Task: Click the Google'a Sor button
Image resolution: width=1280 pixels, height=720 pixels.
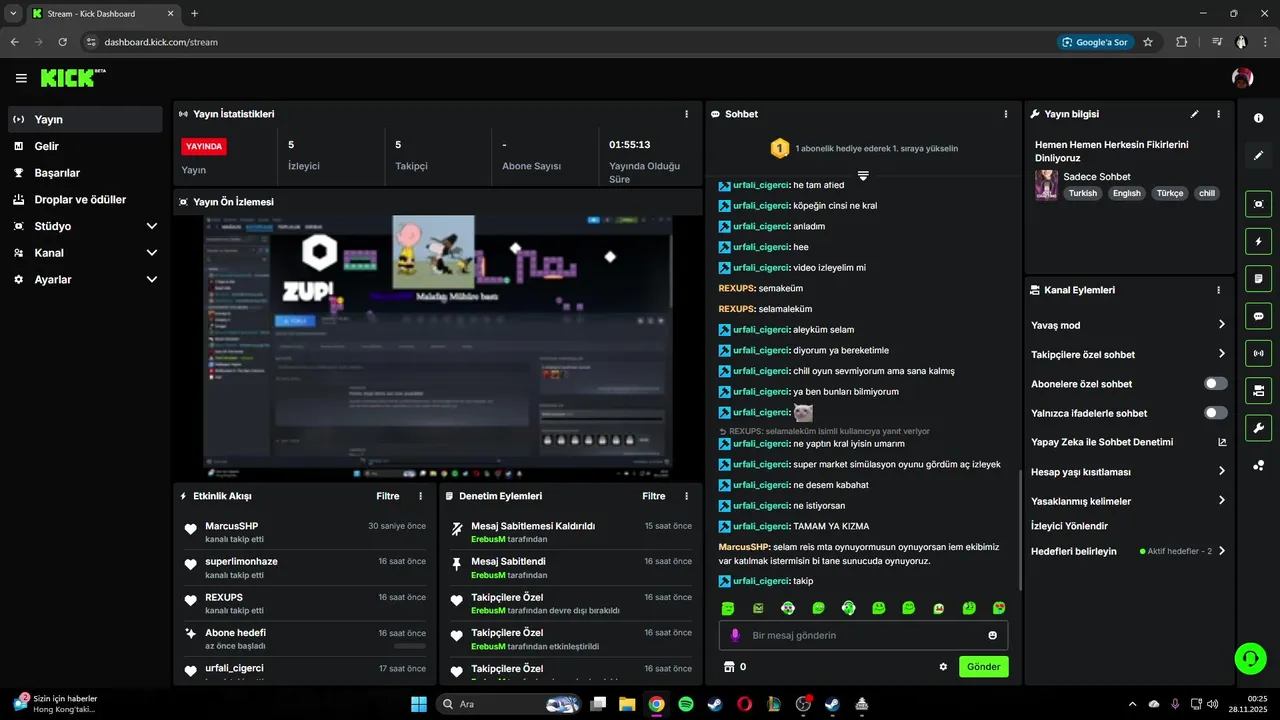Action: point(1094,42)
